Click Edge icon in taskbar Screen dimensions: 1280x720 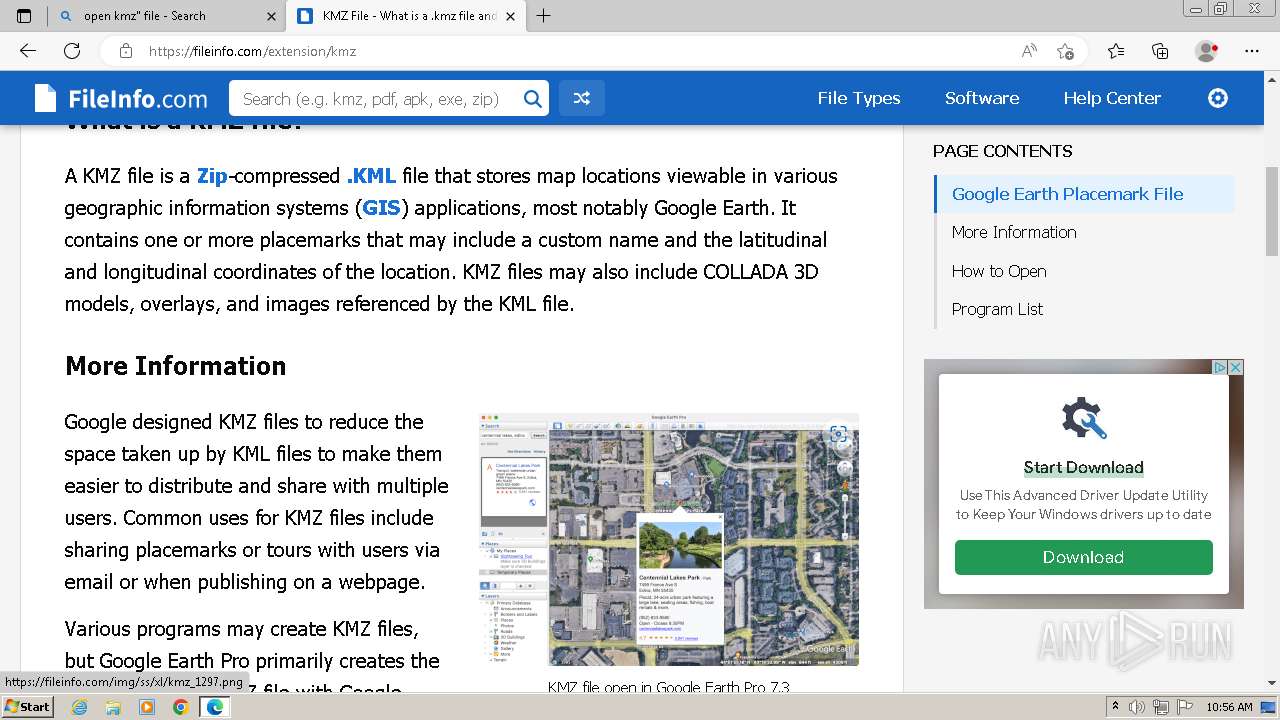click(x=214, y=707)
